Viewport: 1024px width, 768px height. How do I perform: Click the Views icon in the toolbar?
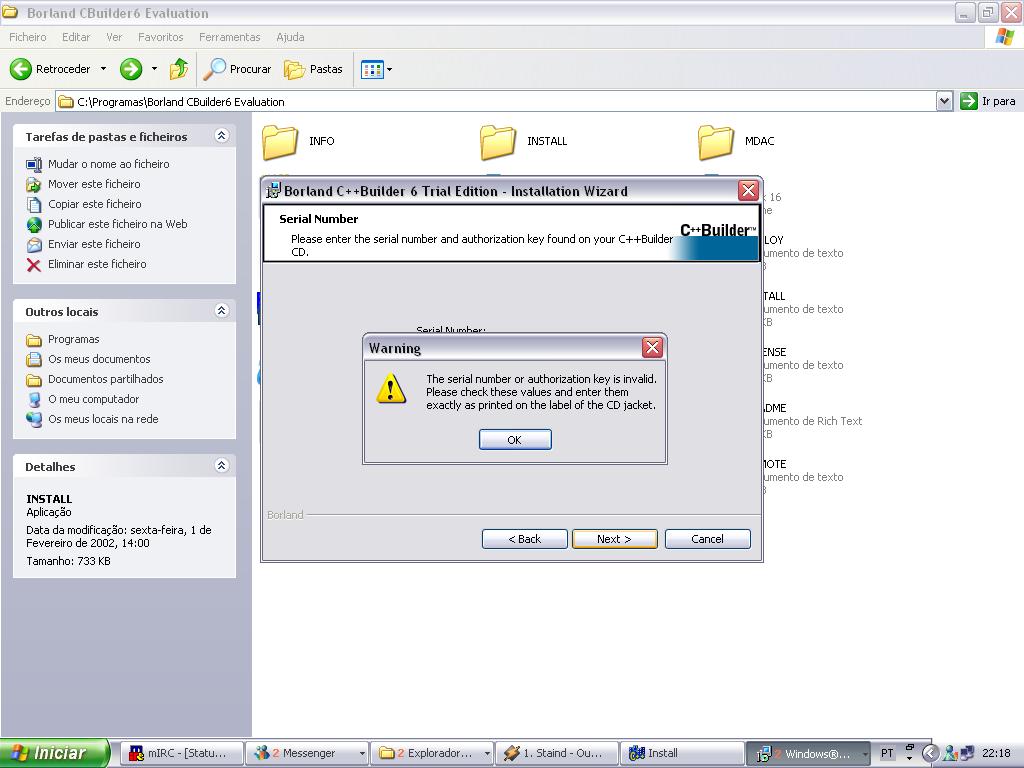click(x=372, y=69)
